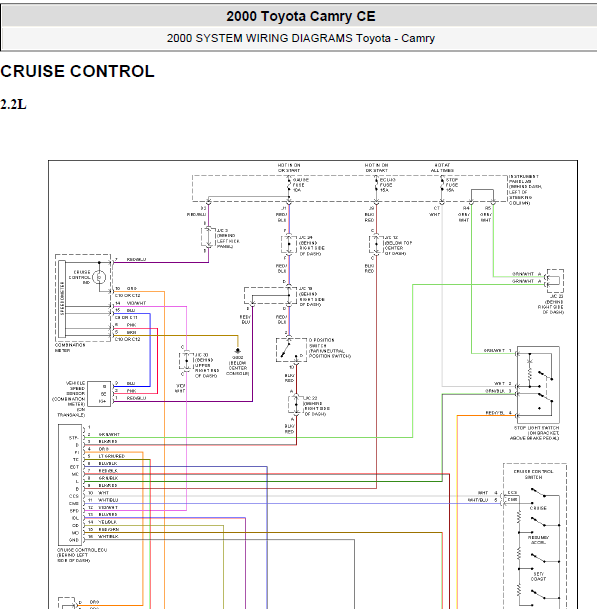This screenshot has height=609, width=597.
Task: Click the SET/COAST switch contact
Action: (538, 559)
